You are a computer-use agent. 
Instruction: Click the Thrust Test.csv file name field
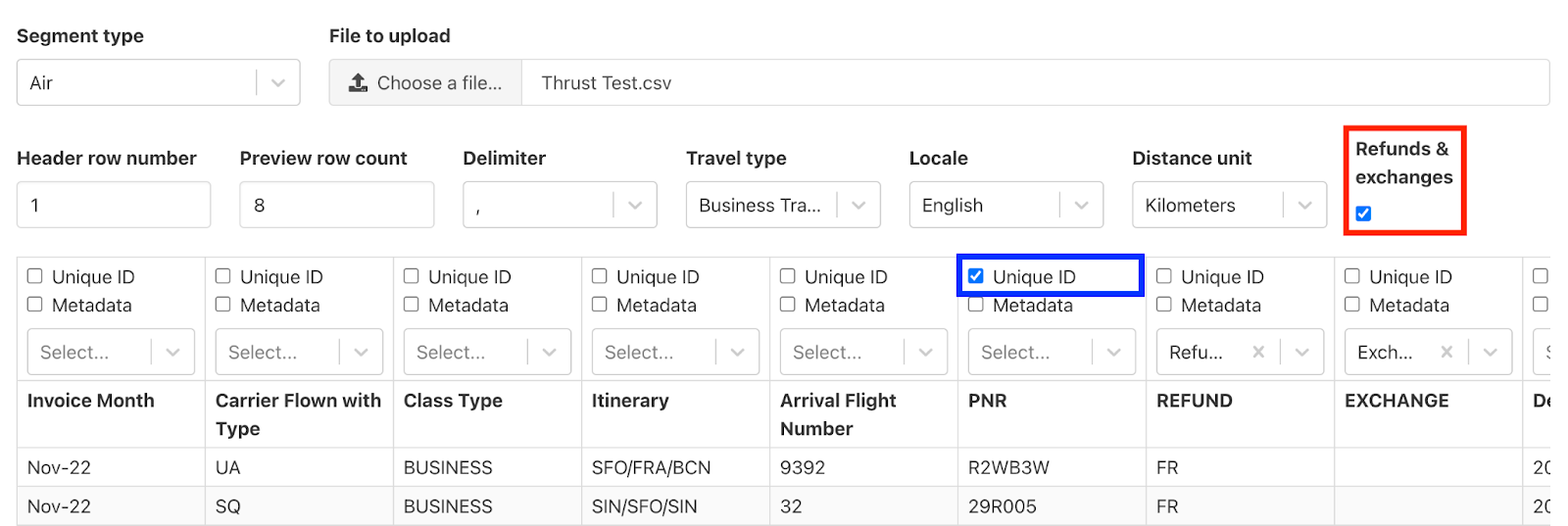coord(1034,83)
